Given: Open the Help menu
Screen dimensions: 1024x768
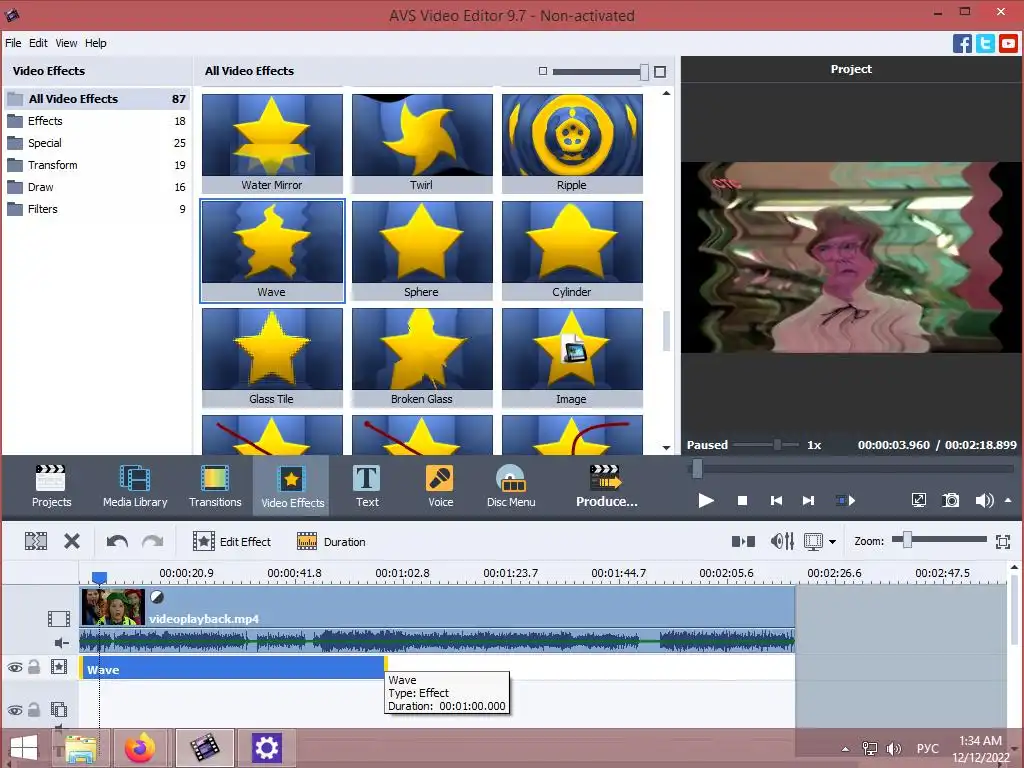Looking at the screenshot, I should click(95, 43).
